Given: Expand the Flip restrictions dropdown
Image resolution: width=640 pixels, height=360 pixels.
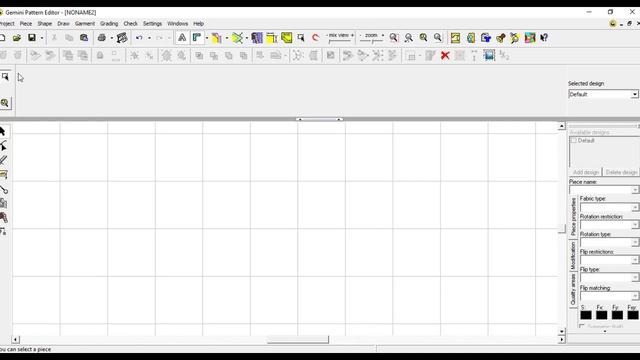Looking at the screenshot, I should pos(634,260).
